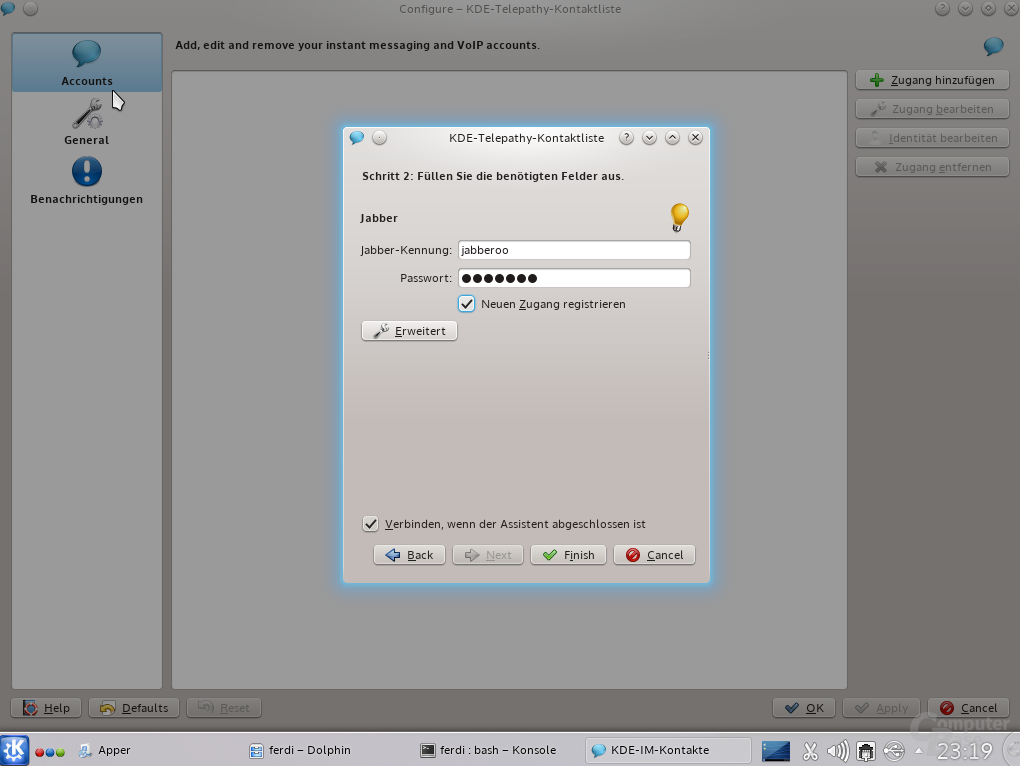This screenshot has height=766, width=1020.
Task: Click Help button in Configure window
Action: 46,707
